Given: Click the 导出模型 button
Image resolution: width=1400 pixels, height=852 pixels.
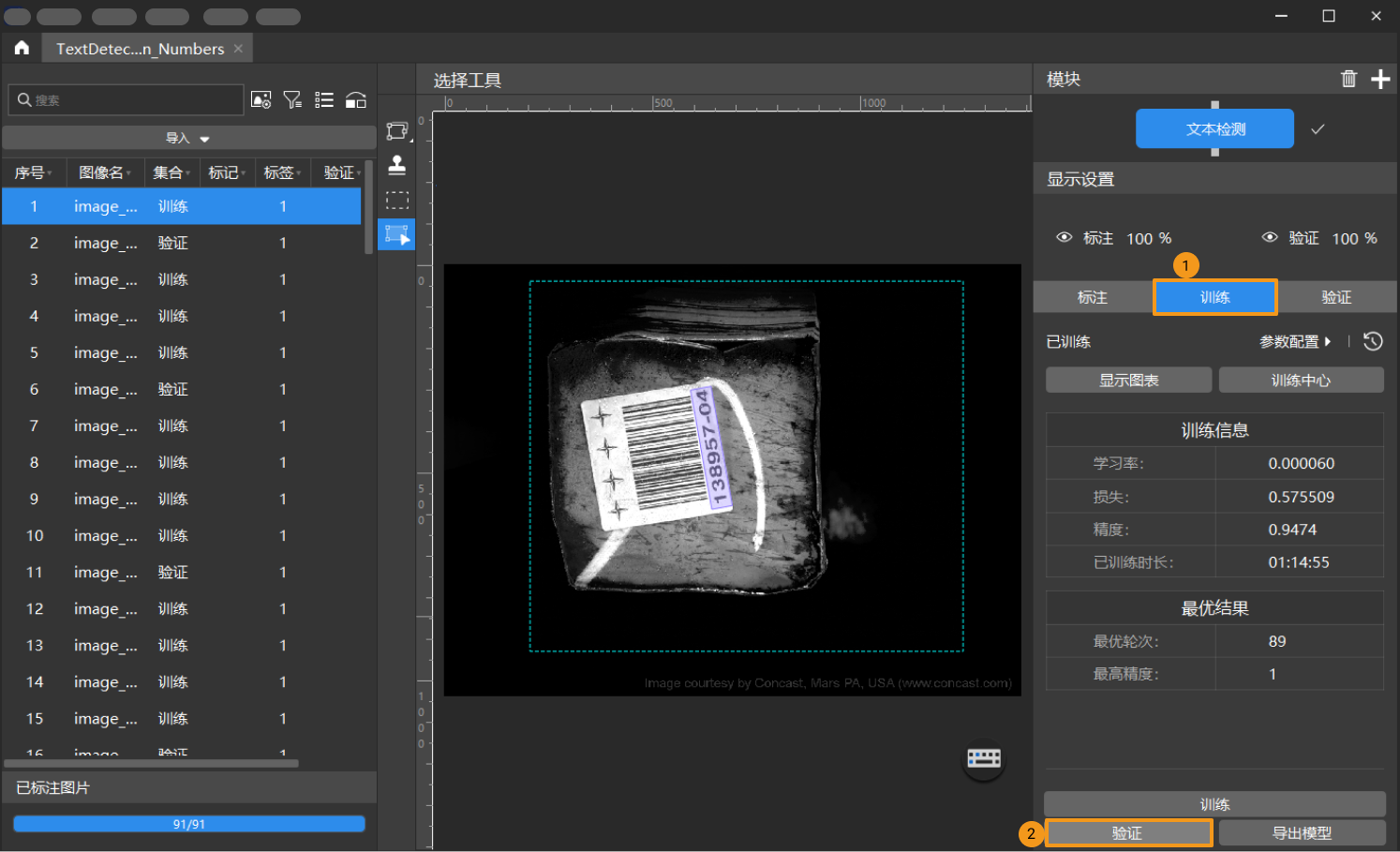Looking at the screenshot, I should tap(1302, 833).
